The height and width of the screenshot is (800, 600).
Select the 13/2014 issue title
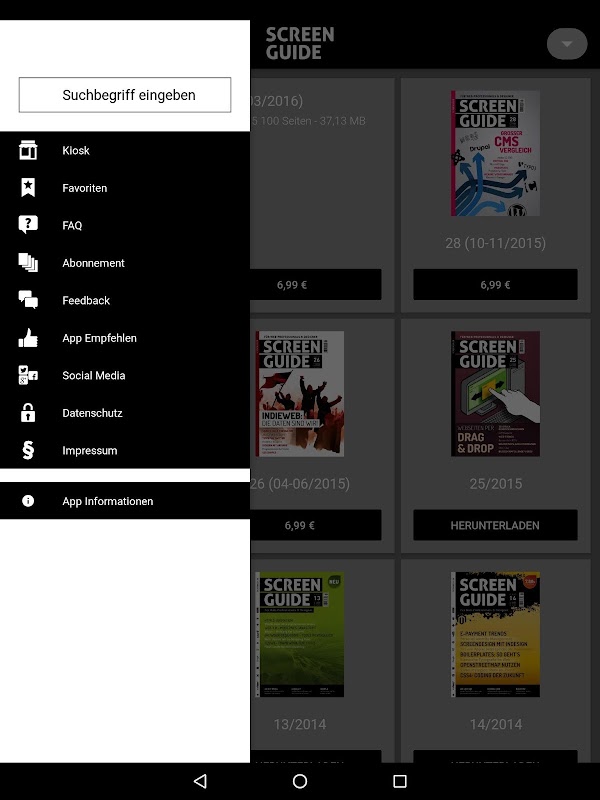tap(299, 724)
